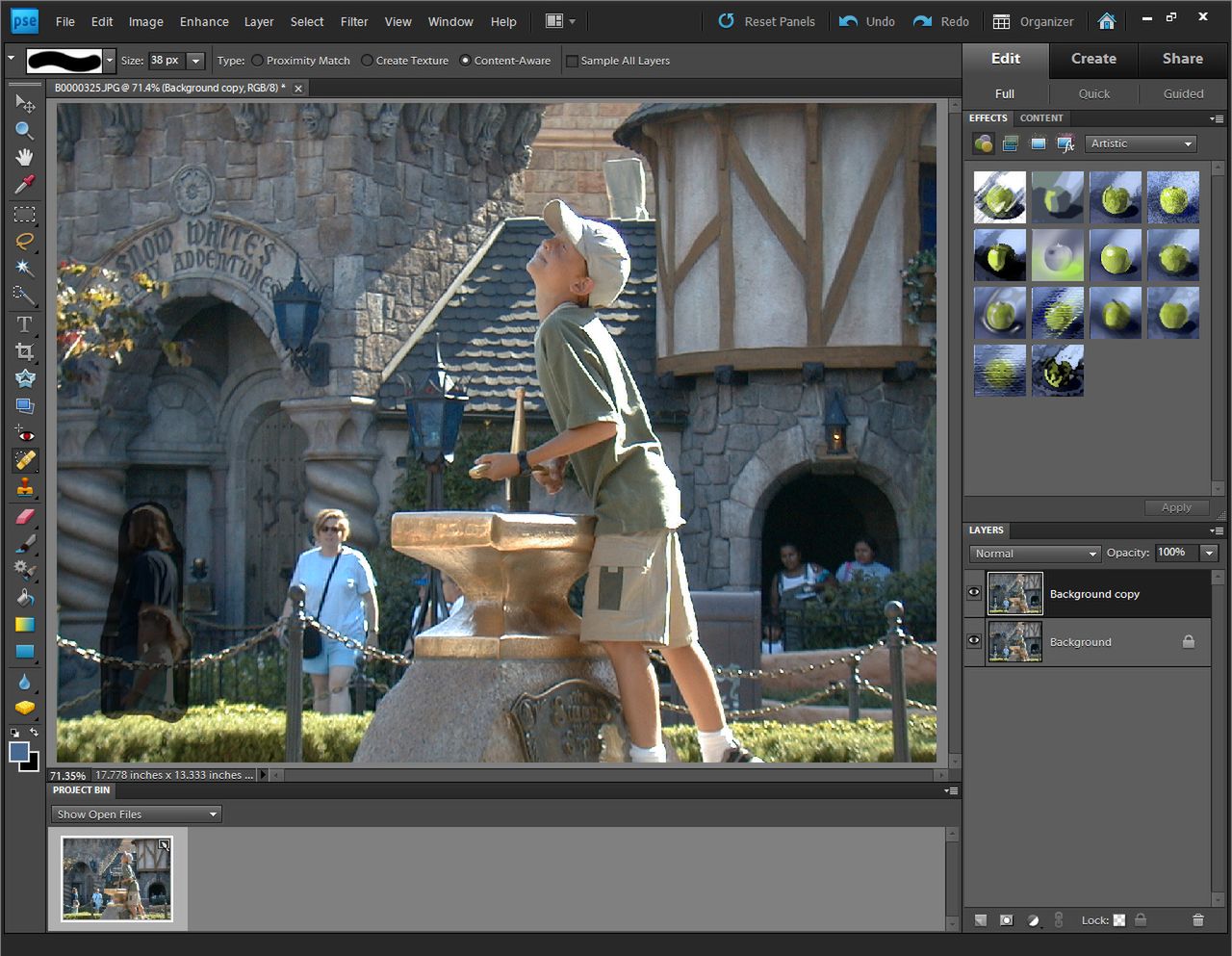
Task: Open the Organizer
Action: pyautogui.click(x=1034, y=21)
